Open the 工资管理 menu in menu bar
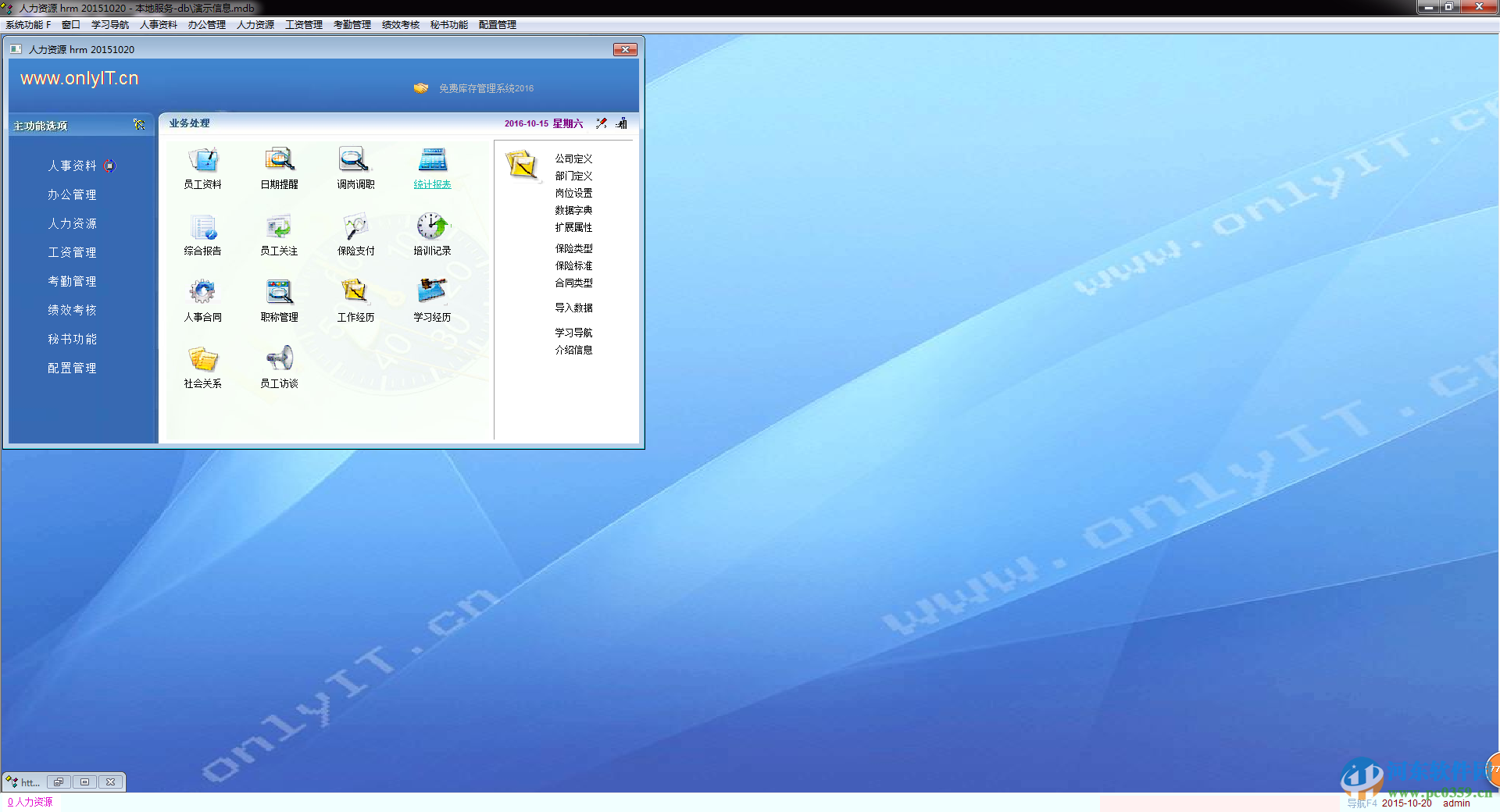Viewport: 1500px width, 812px height. 304,25
